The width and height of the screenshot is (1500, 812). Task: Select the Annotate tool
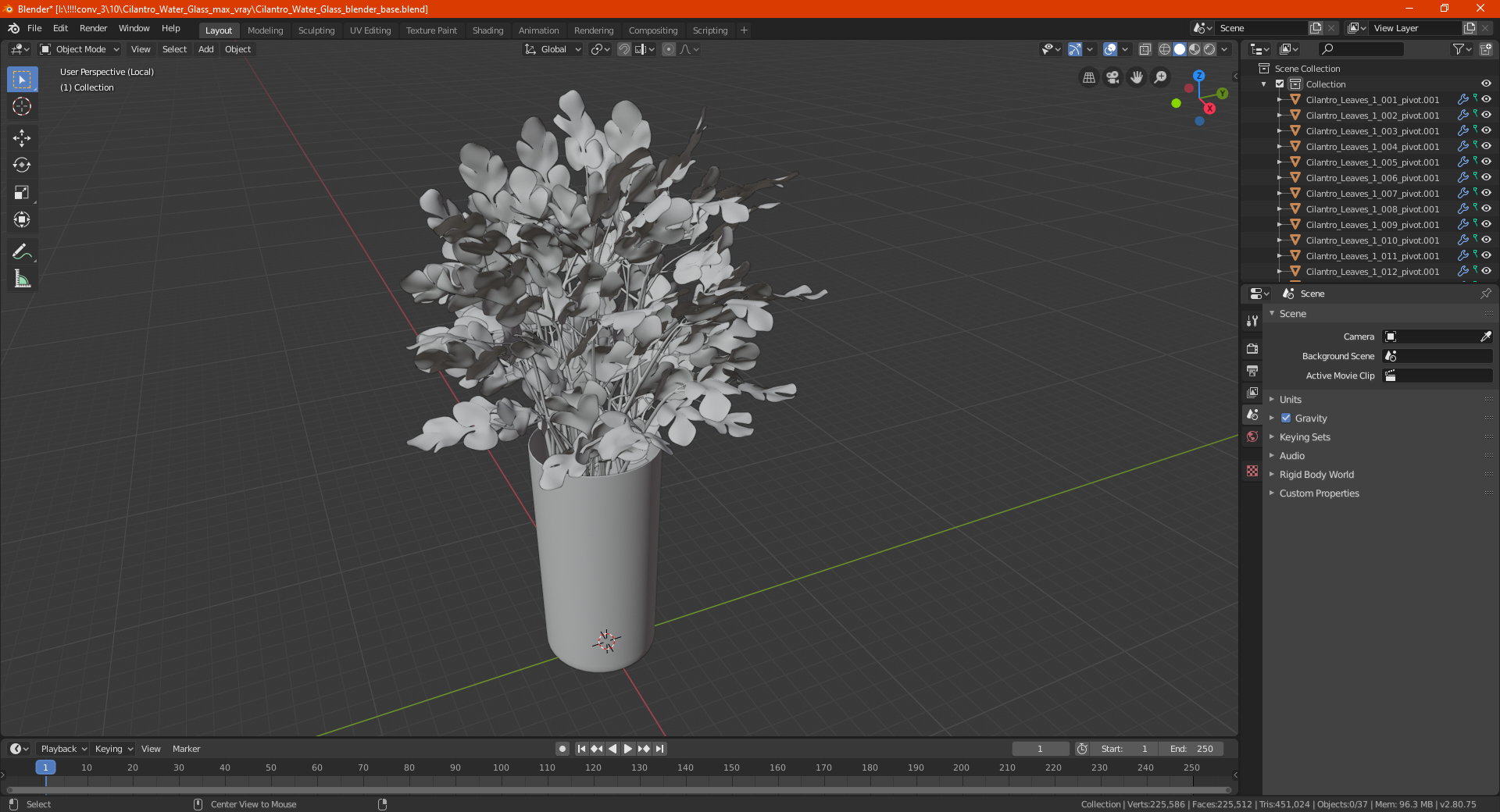tap(22, 251)
